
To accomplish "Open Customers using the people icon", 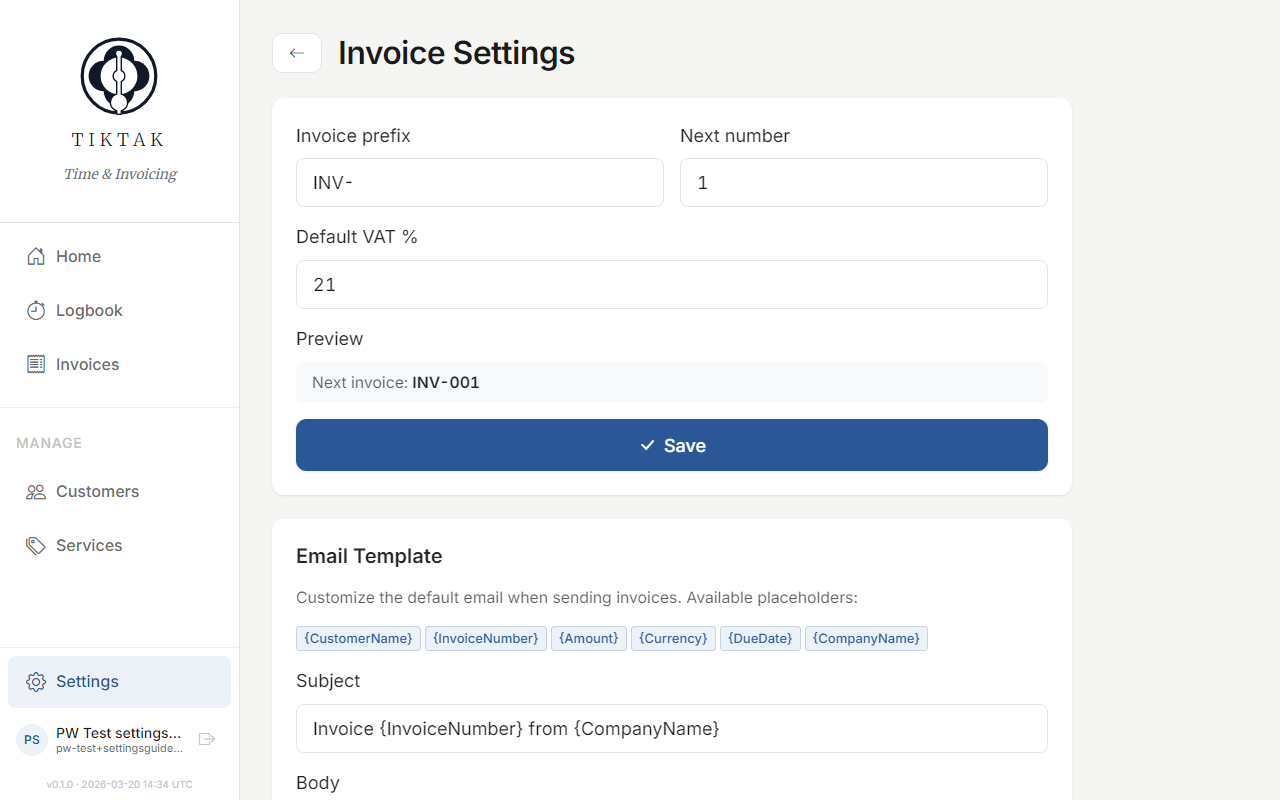I will pos(35,491).
